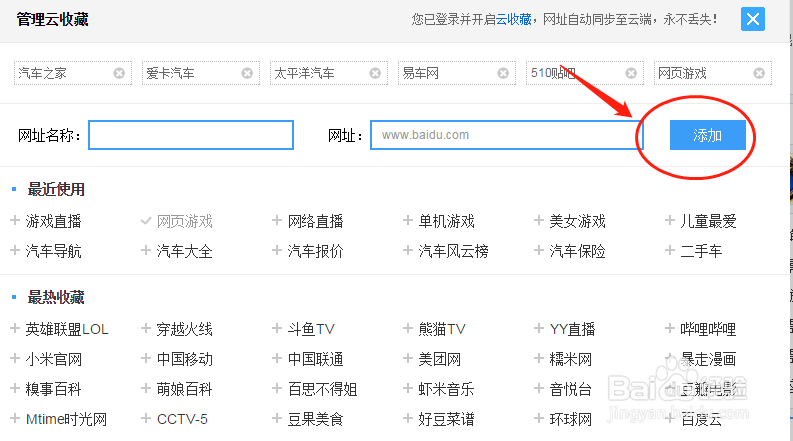793x441 pixels.
Task: Add 汽车风云榜 via its plus icon
Action: (x=408, y=250)
